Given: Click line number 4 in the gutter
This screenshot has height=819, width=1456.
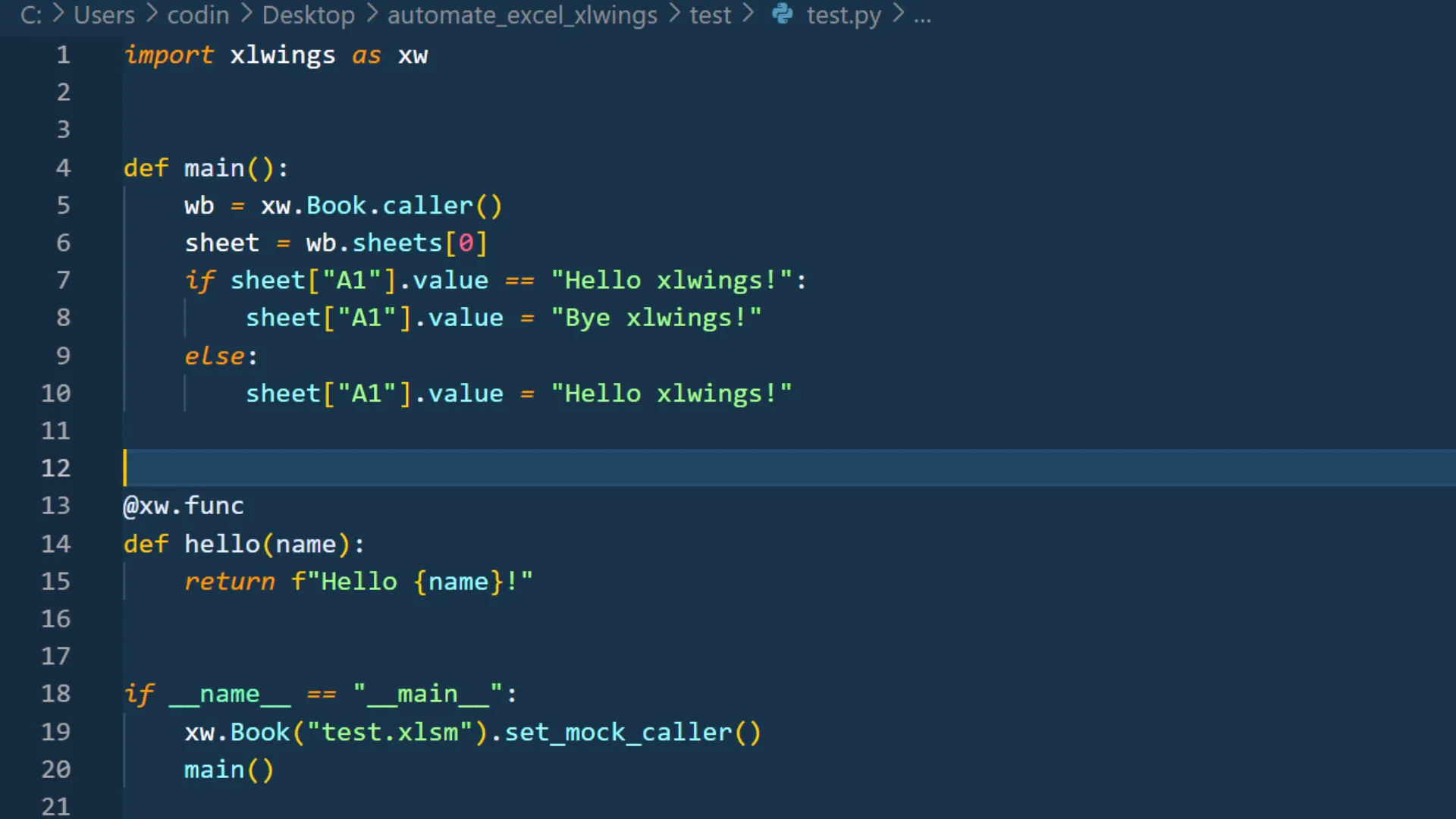Looking at the screenshot, I should [63, 168].
